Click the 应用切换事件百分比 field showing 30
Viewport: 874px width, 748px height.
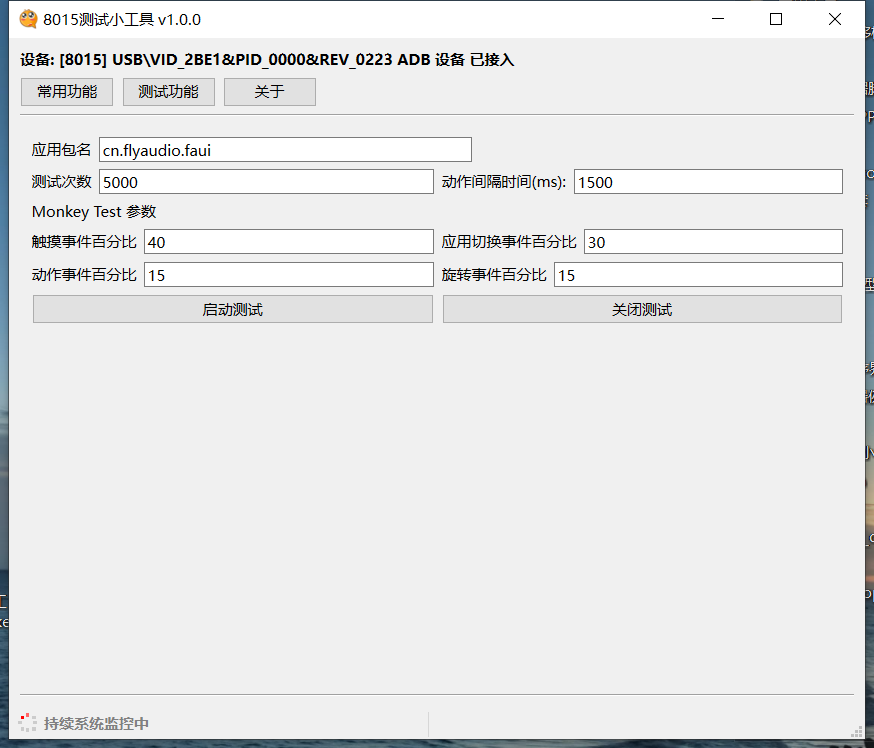click(x=713, y=241)
